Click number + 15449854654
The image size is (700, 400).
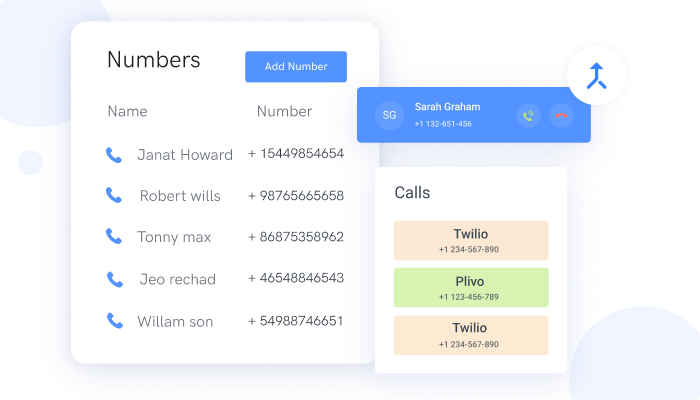click(296, 154)
